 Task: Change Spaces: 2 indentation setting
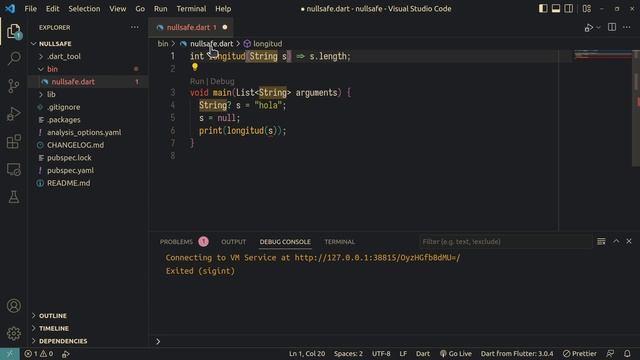tap(348, 354)
